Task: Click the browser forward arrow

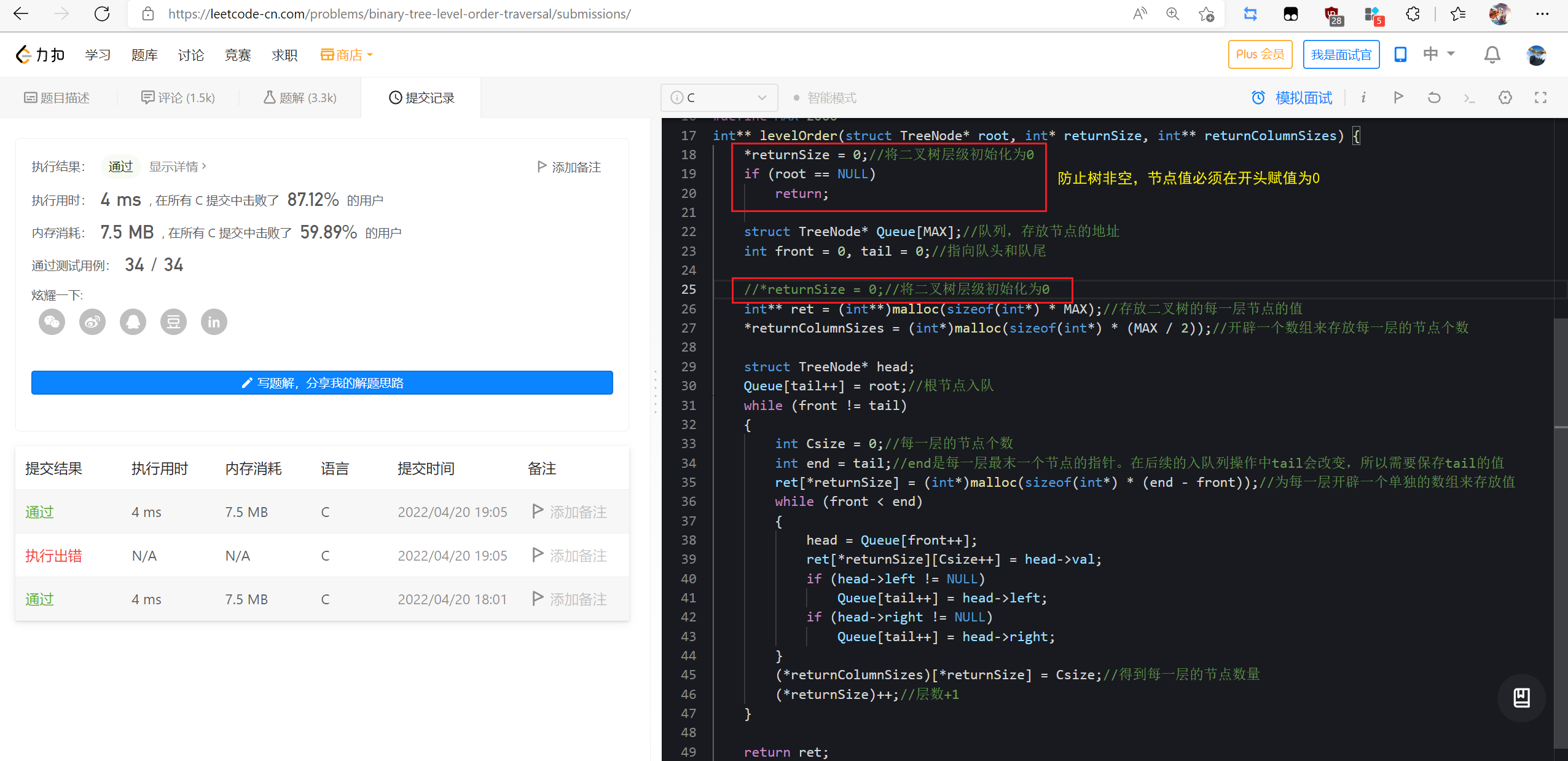Action: point(61,14)
